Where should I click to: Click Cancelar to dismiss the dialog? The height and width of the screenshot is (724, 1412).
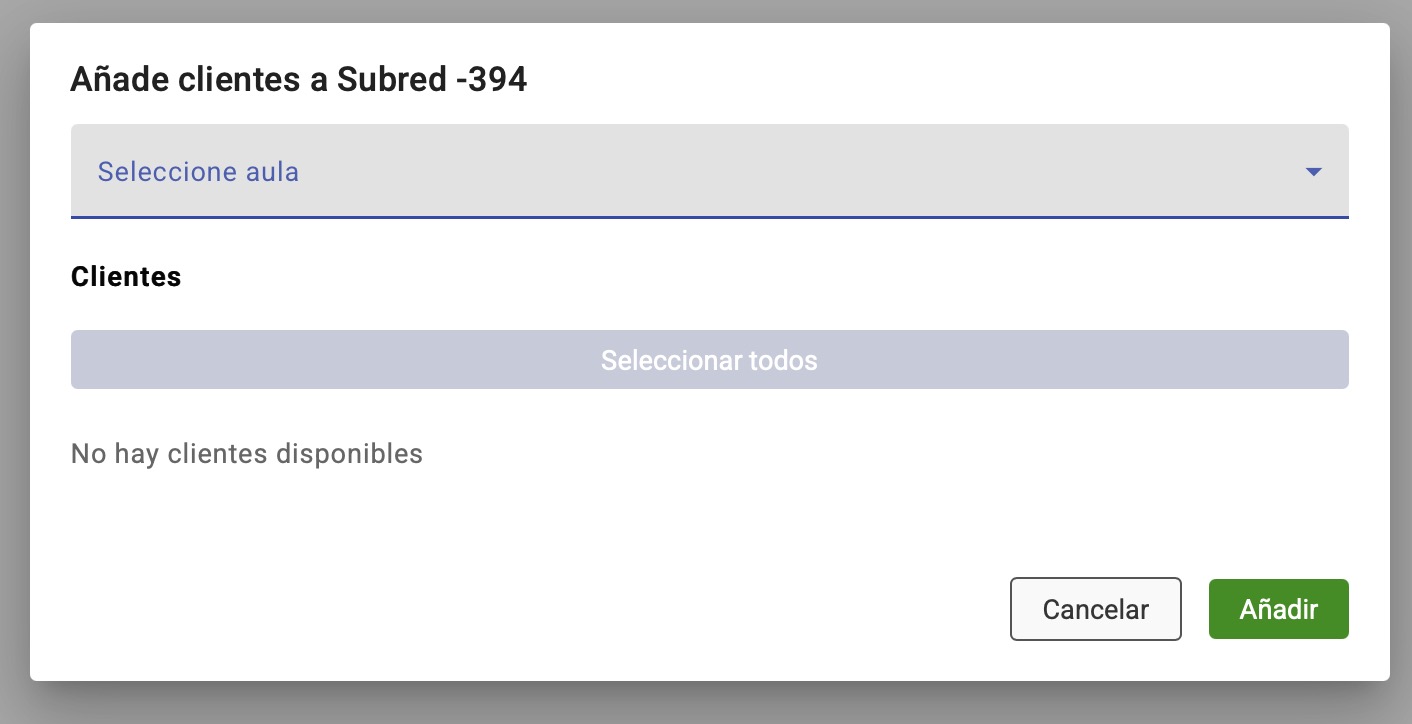point(1095,609)
